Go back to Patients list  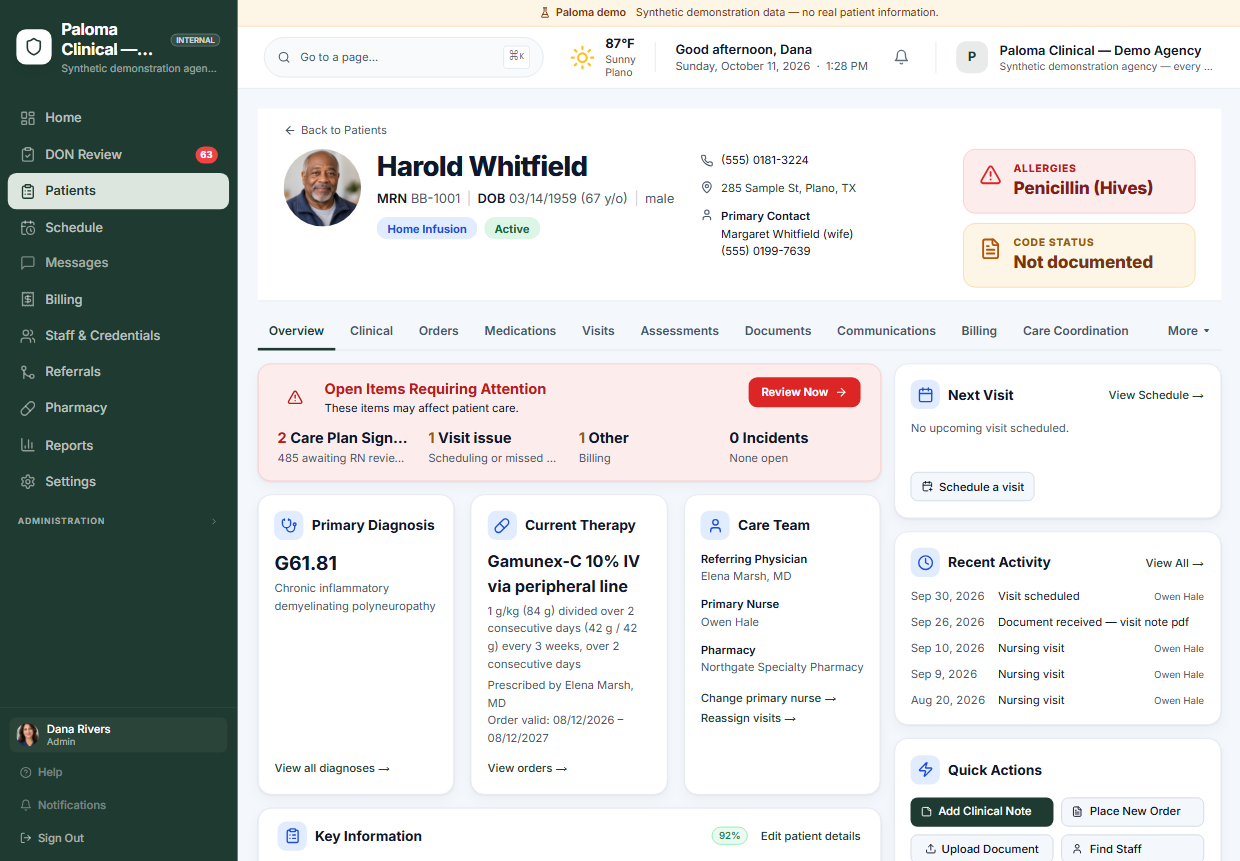336,130
